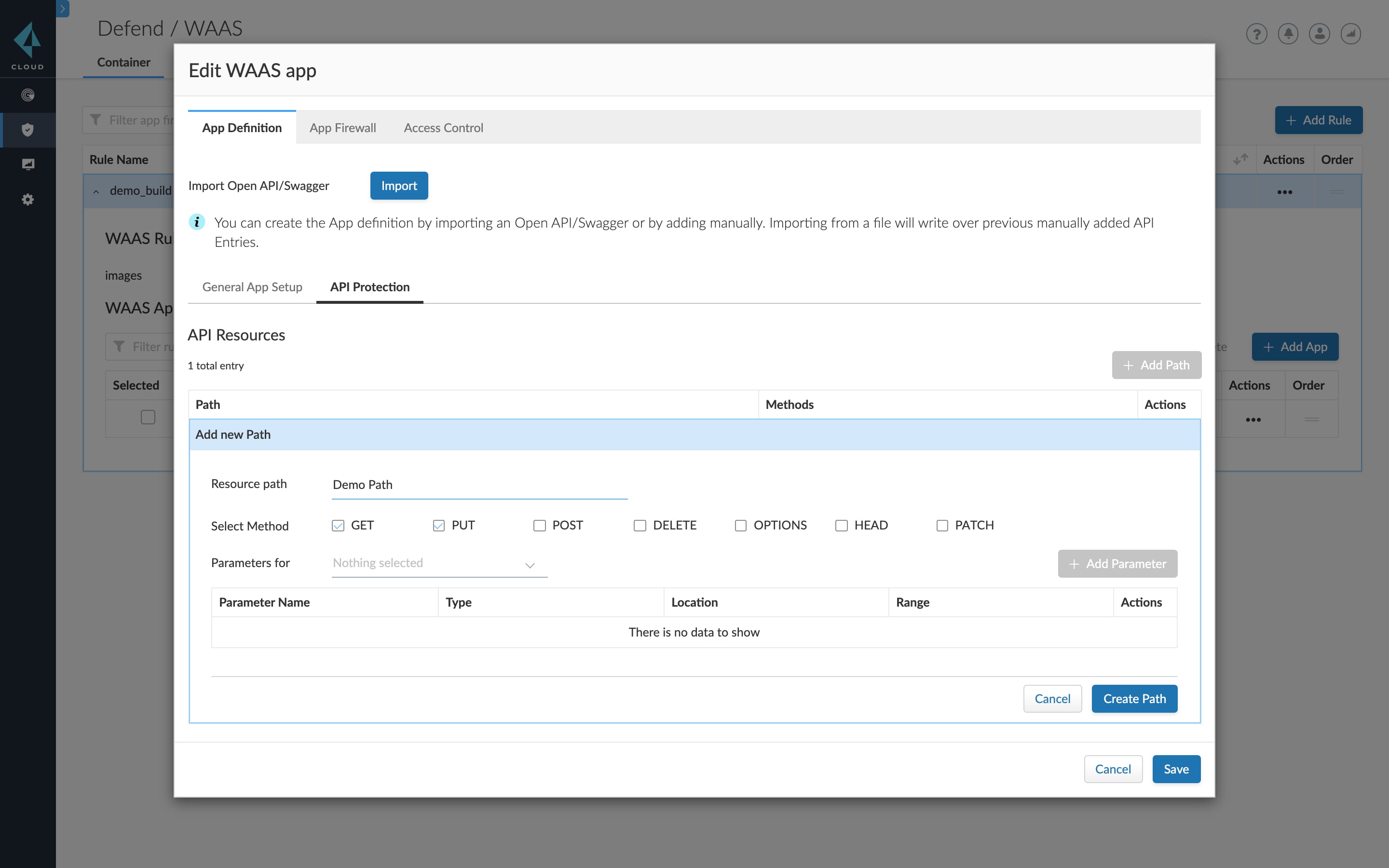Open the user profile icon

[x=1320, y=34]
